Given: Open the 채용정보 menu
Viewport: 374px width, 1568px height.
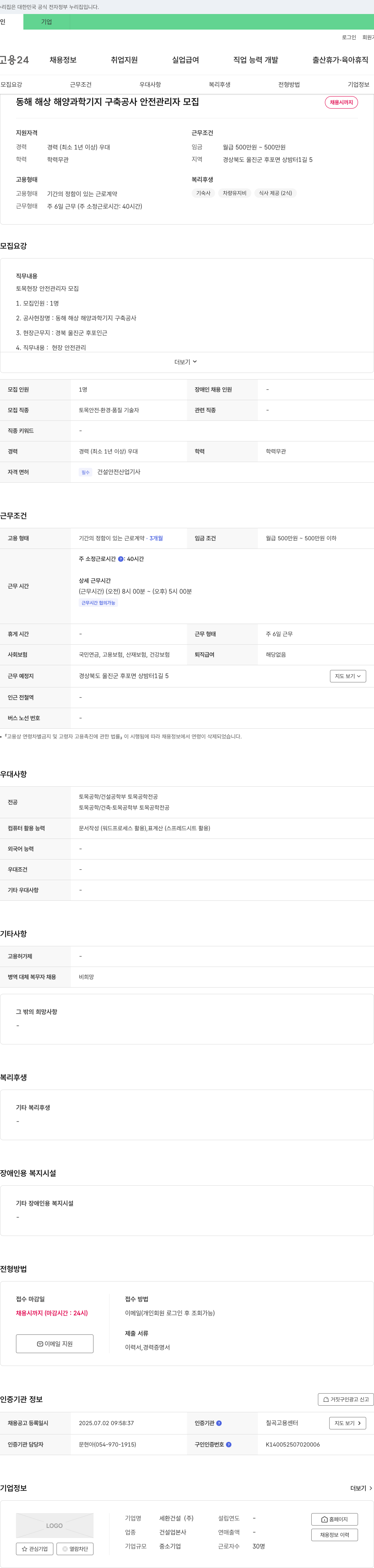Looking at the screenshot, I should [x=63, y=60].
